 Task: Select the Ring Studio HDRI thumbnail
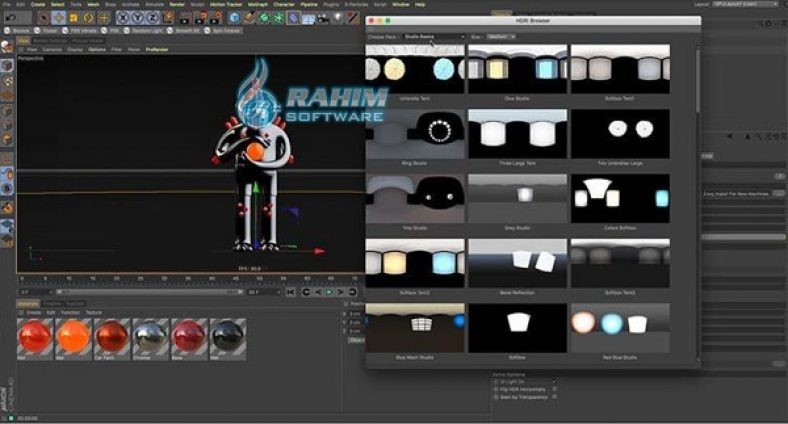(x=415, y=132)
